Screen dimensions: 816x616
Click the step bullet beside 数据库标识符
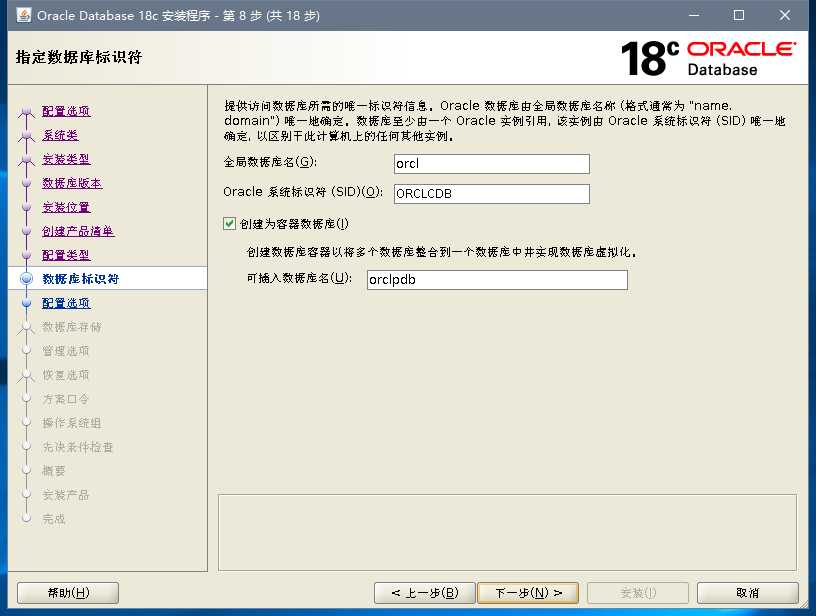pos(26,279)
